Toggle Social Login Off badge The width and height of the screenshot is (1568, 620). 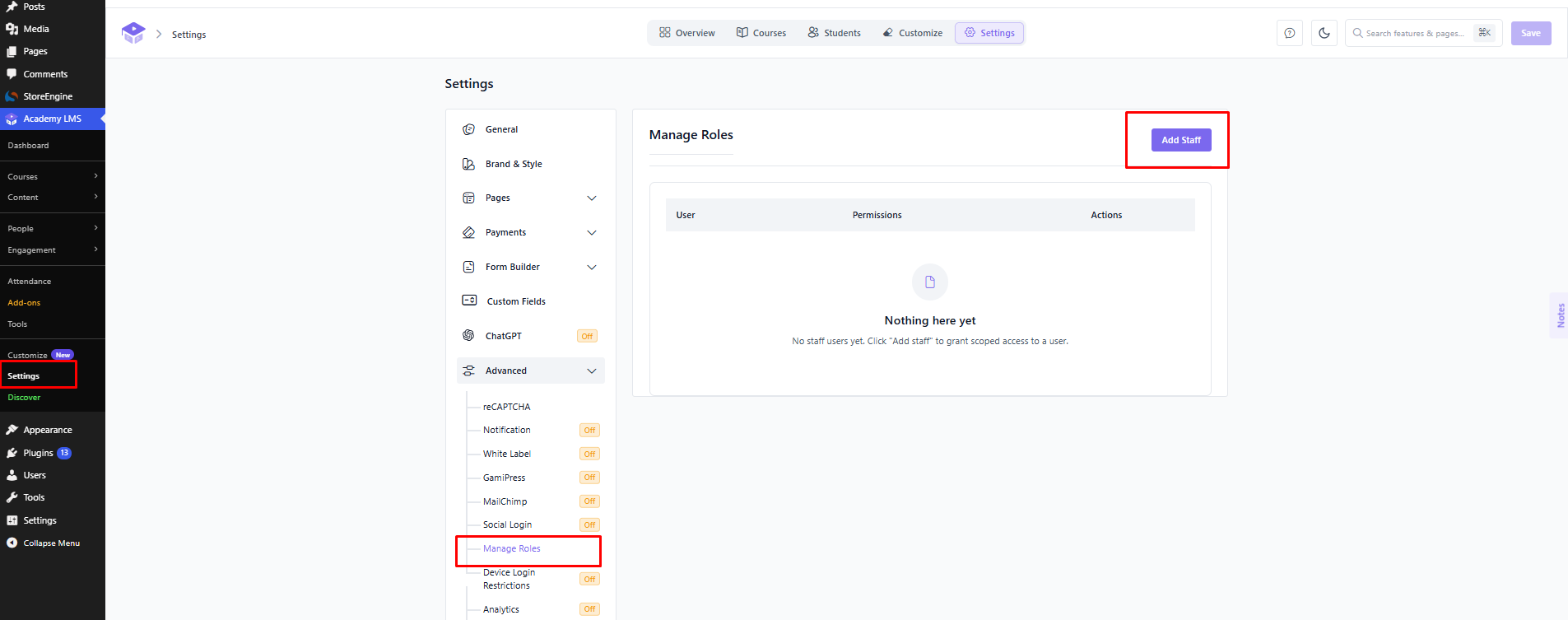[x=590, y=524]
